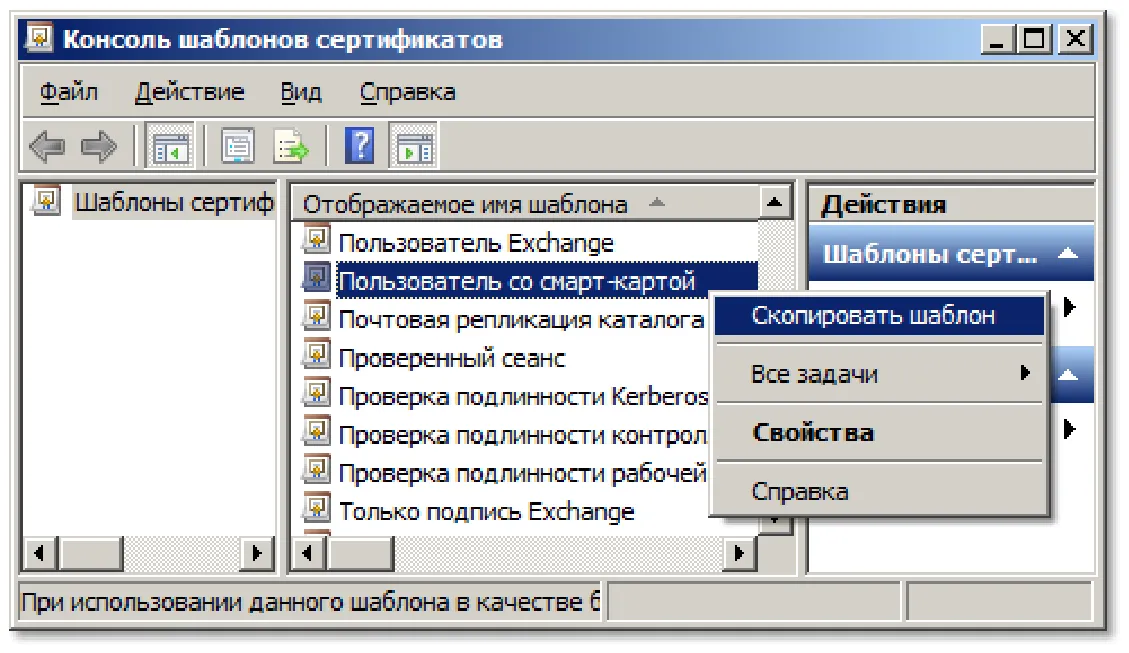
Task: Close the Консоль шаблонов сертификатов window
Action: 1075,38
